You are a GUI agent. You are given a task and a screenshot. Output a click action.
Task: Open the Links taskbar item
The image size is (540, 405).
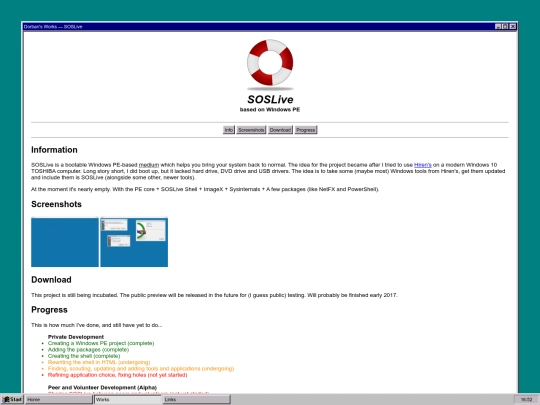tap(197, 399)
